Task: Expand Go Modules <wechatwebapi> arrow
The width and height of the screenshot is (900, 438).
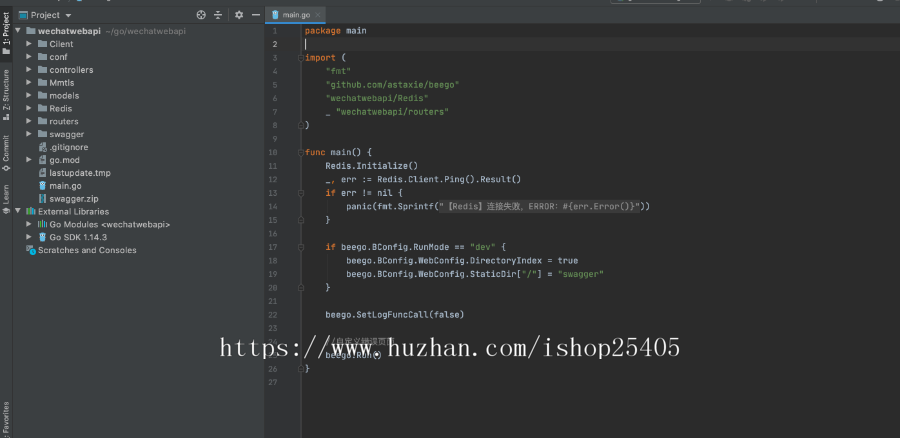Action: [29, 224]
